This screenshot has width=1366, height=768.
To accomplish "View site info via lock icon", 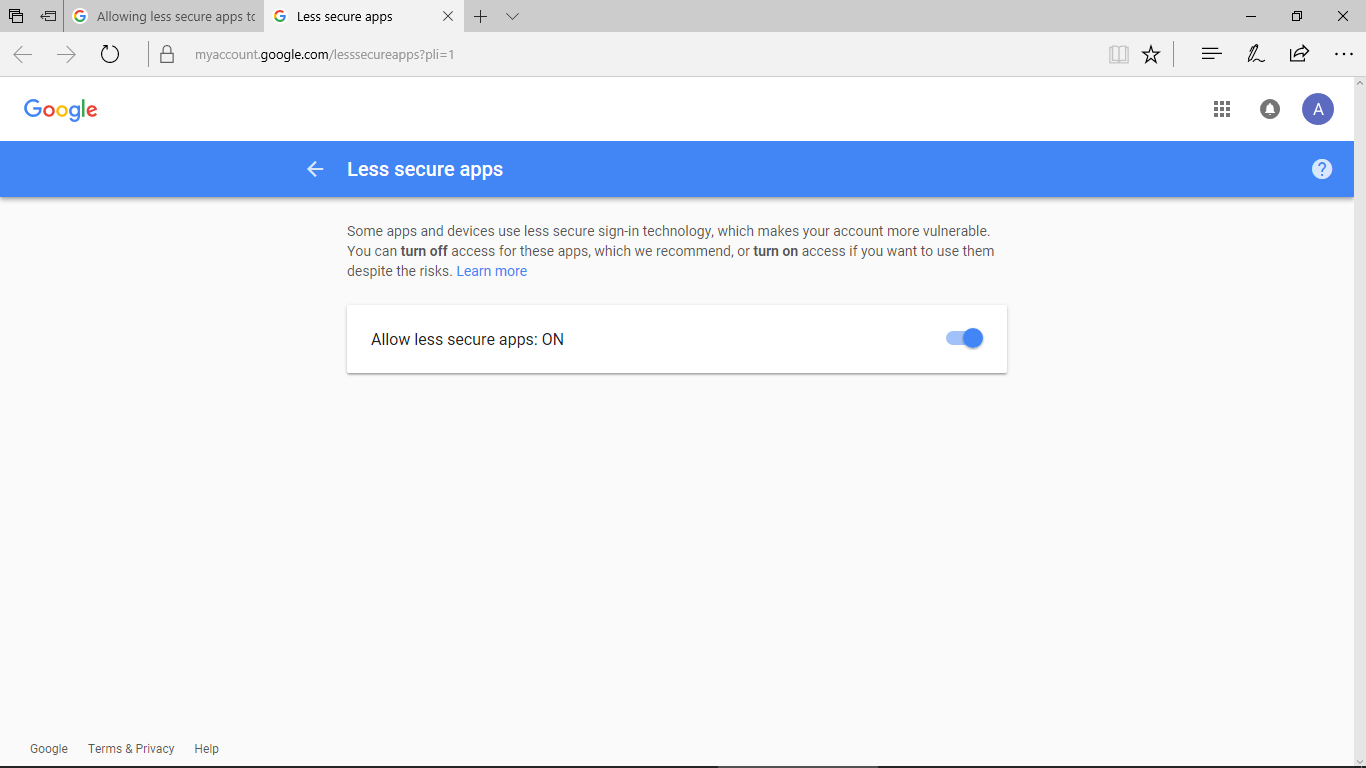I will [167, 54].
